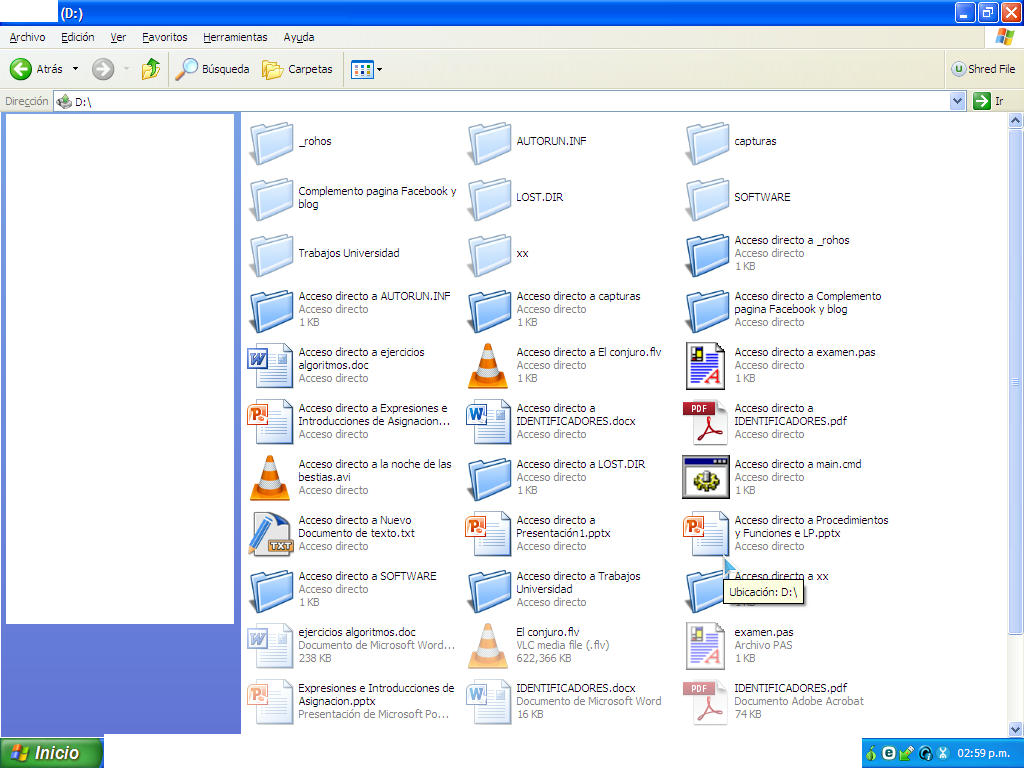Click the green Atrás back arrow
The height and width of the screenshot is (768, 1024).
21,69
